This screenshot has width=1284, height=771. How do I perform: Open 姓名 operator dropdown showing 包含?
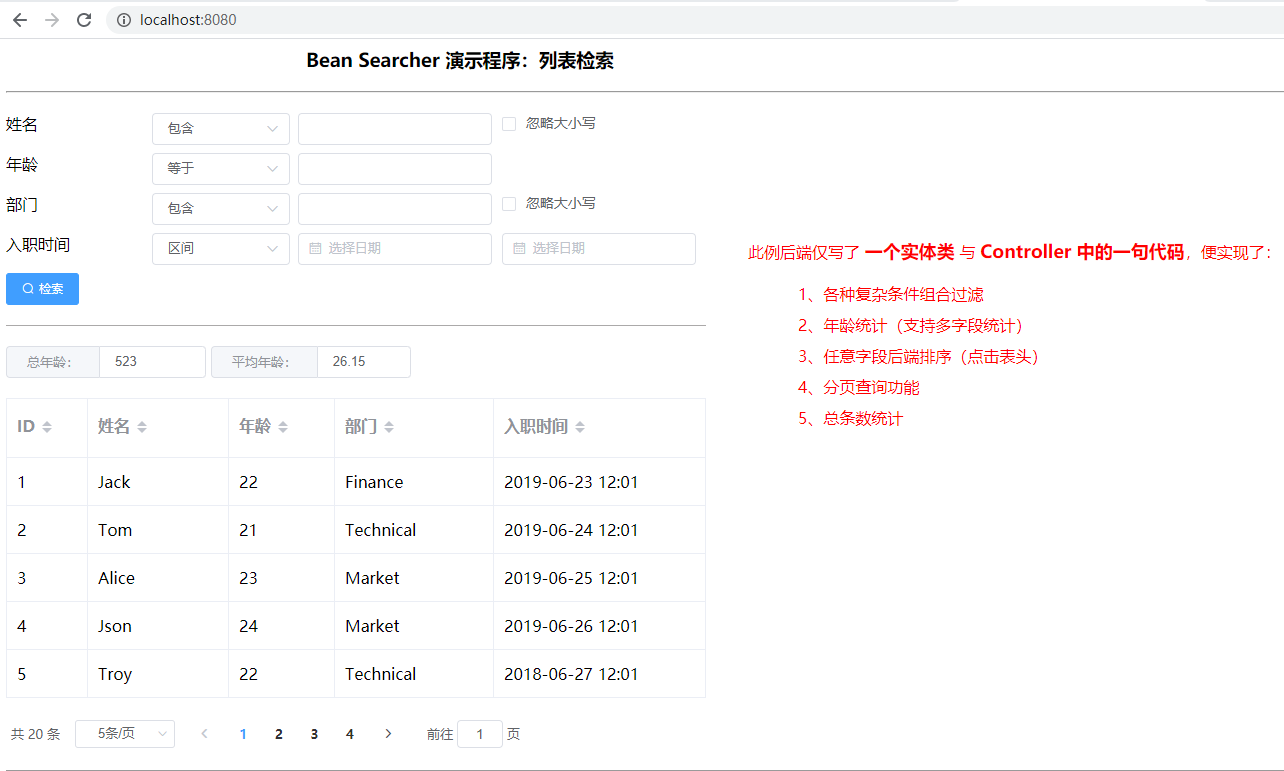coord(221,129)
